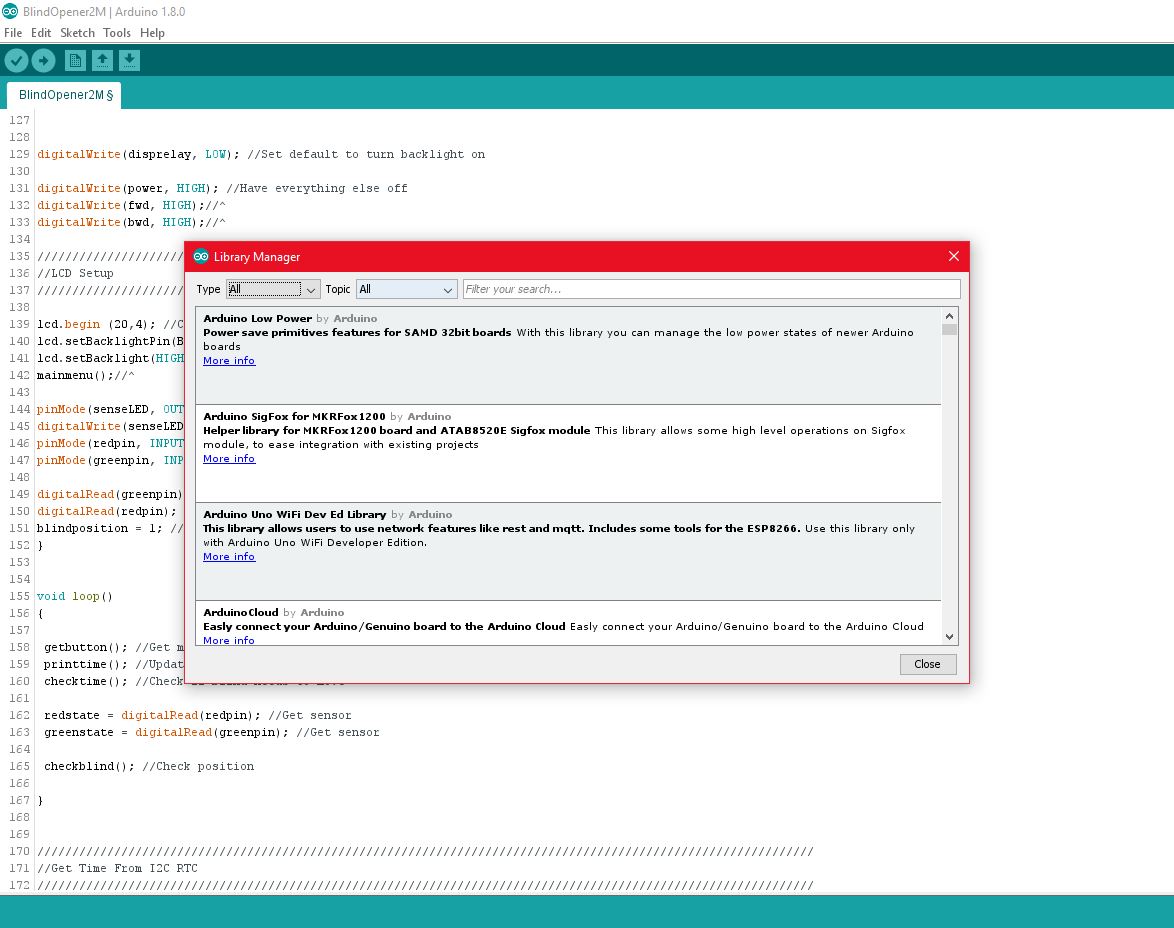
Task: Click line number 155 in the gutter
Action: (x=19, y=597)
